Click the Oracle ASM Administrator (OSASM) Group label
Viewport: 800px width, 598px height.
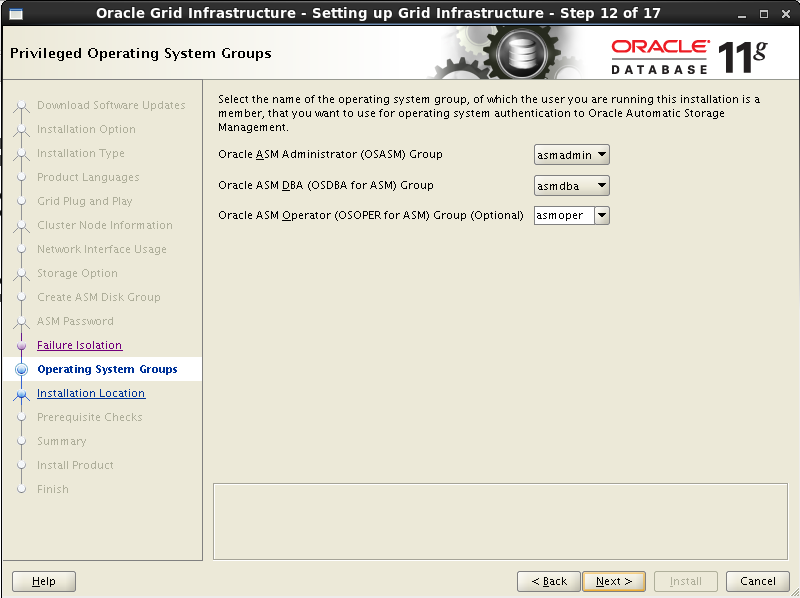coord(330,154)
